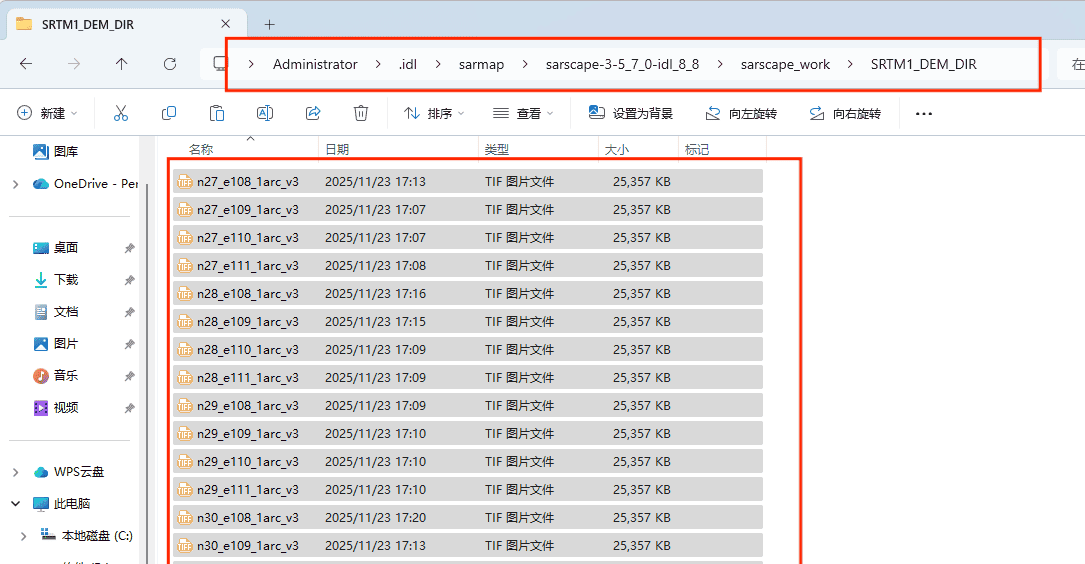Click SRTM1_DEM_DIR breadcrumb segment
The height and width of the screenshot is (564, 1085).
click(923, 64)
